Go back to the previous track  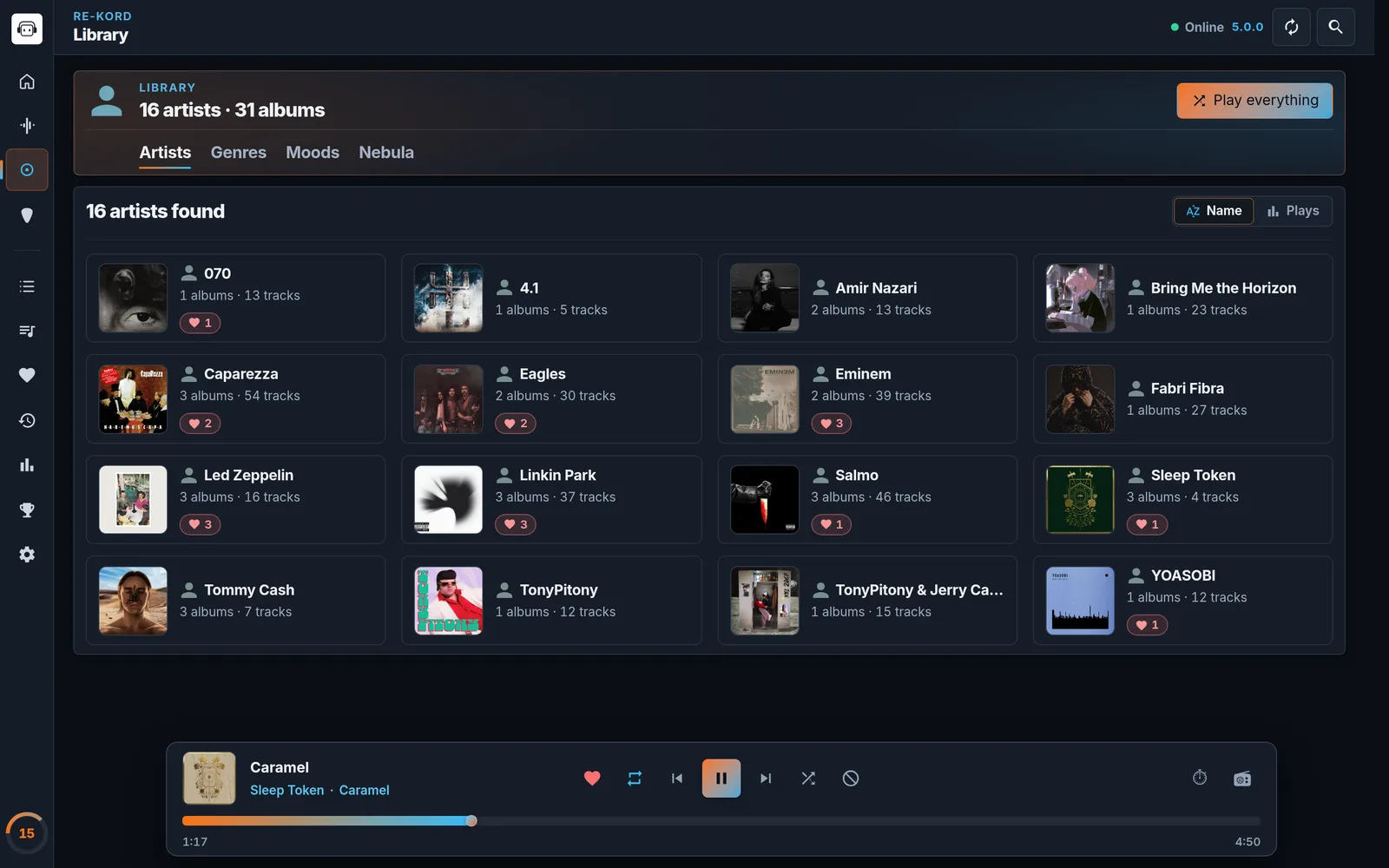click(677, 779)
